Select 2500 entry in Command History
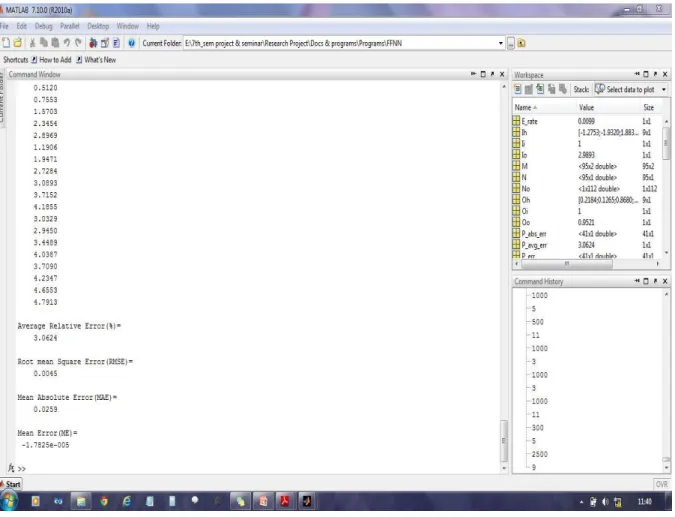 point(539,454)
